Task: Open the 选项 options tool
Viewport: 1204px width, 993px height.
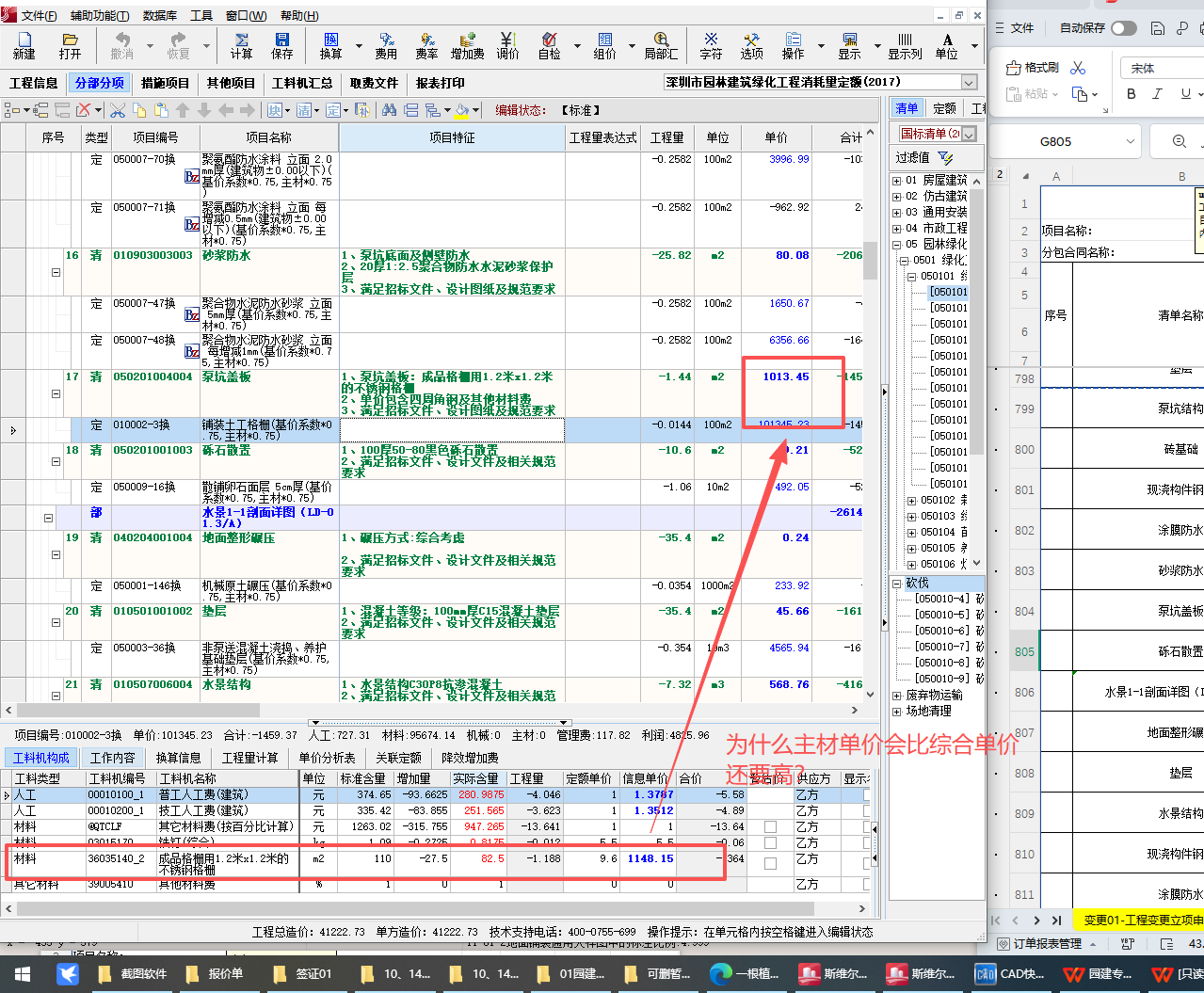Action: pyautogui.click(x=751, y=45)
